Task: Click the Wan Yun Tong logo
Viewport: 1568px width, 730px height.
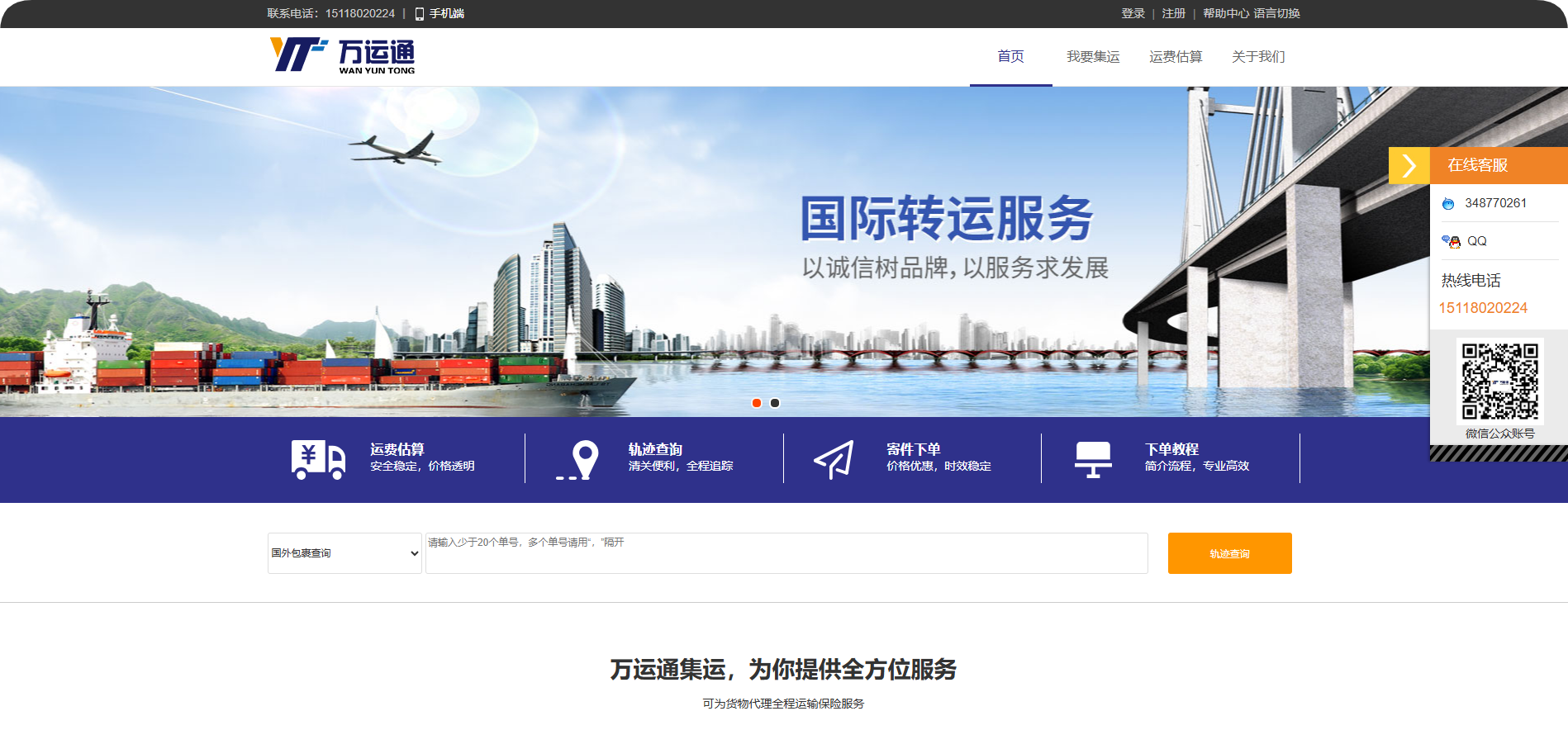Action: click(342, 56)
